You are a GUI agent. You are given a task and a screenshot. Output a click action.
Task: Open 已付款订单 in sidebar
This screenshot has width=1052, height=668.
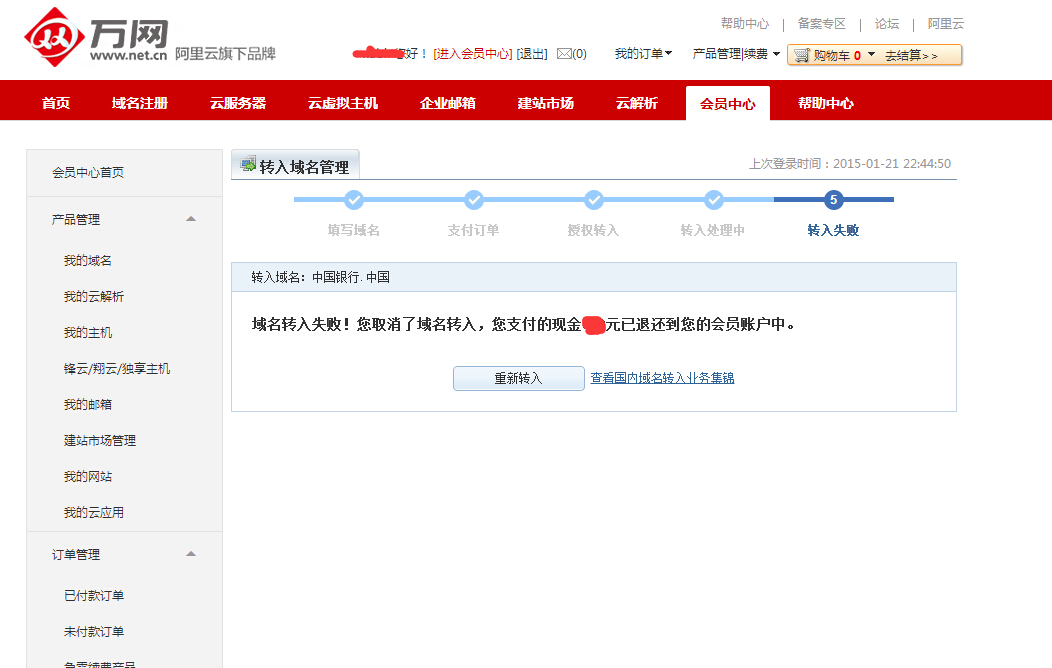pyautogui.click(x=94, y=596)
